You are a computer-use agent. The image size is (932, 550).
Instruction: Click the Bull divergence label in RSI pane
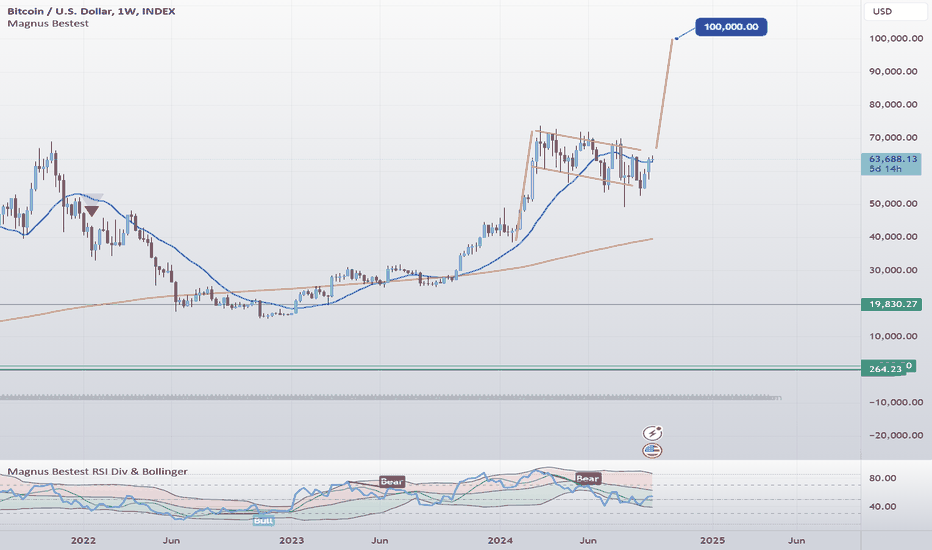click(x=263, y=521)
